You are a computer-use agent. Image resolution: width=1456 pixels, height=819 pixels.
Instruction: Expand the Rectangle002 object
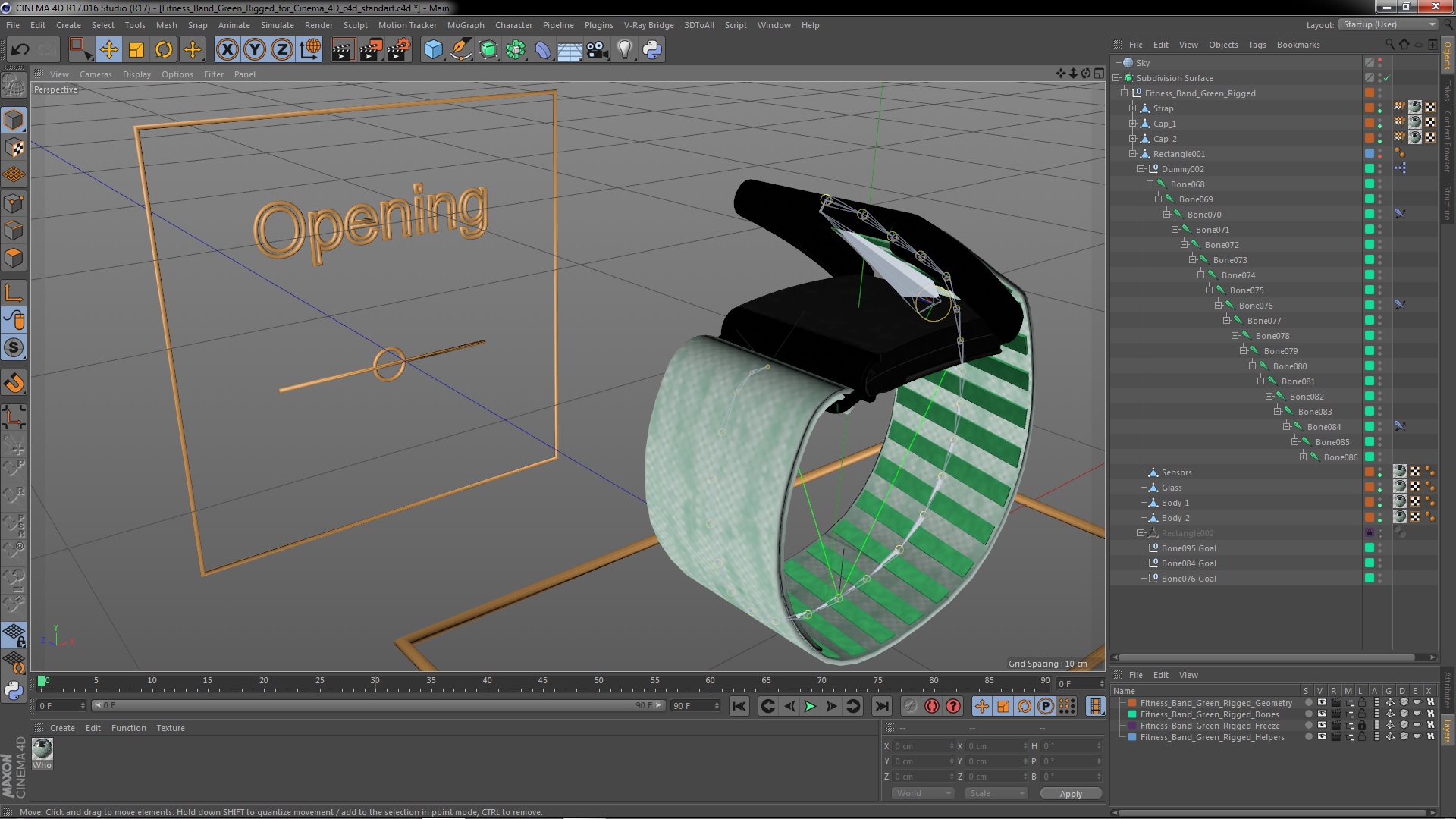pyautogui.click(x=1141, y=533)
